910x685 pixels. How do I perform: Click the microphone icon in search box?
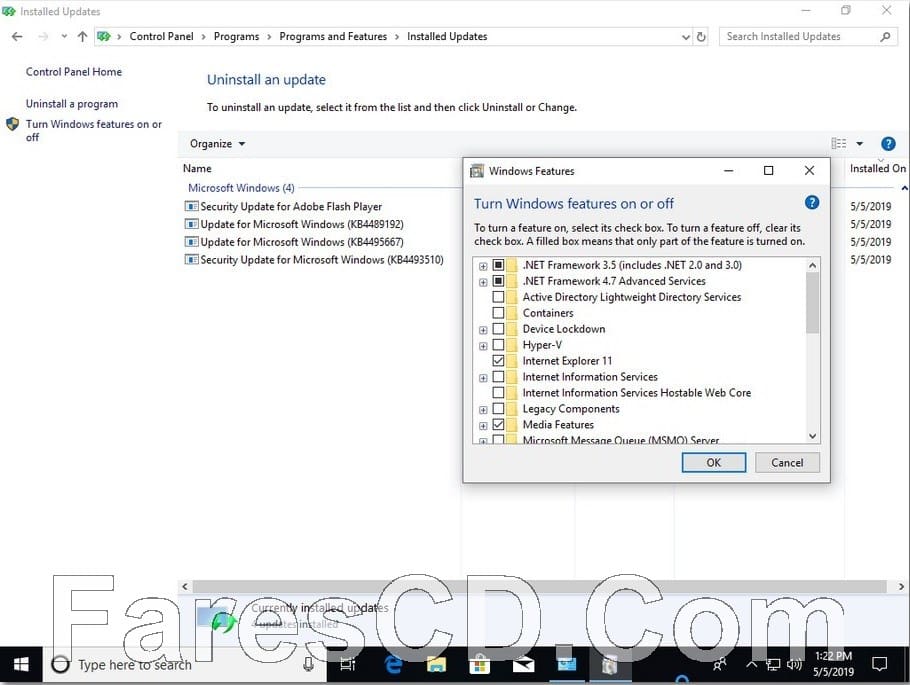309,664
